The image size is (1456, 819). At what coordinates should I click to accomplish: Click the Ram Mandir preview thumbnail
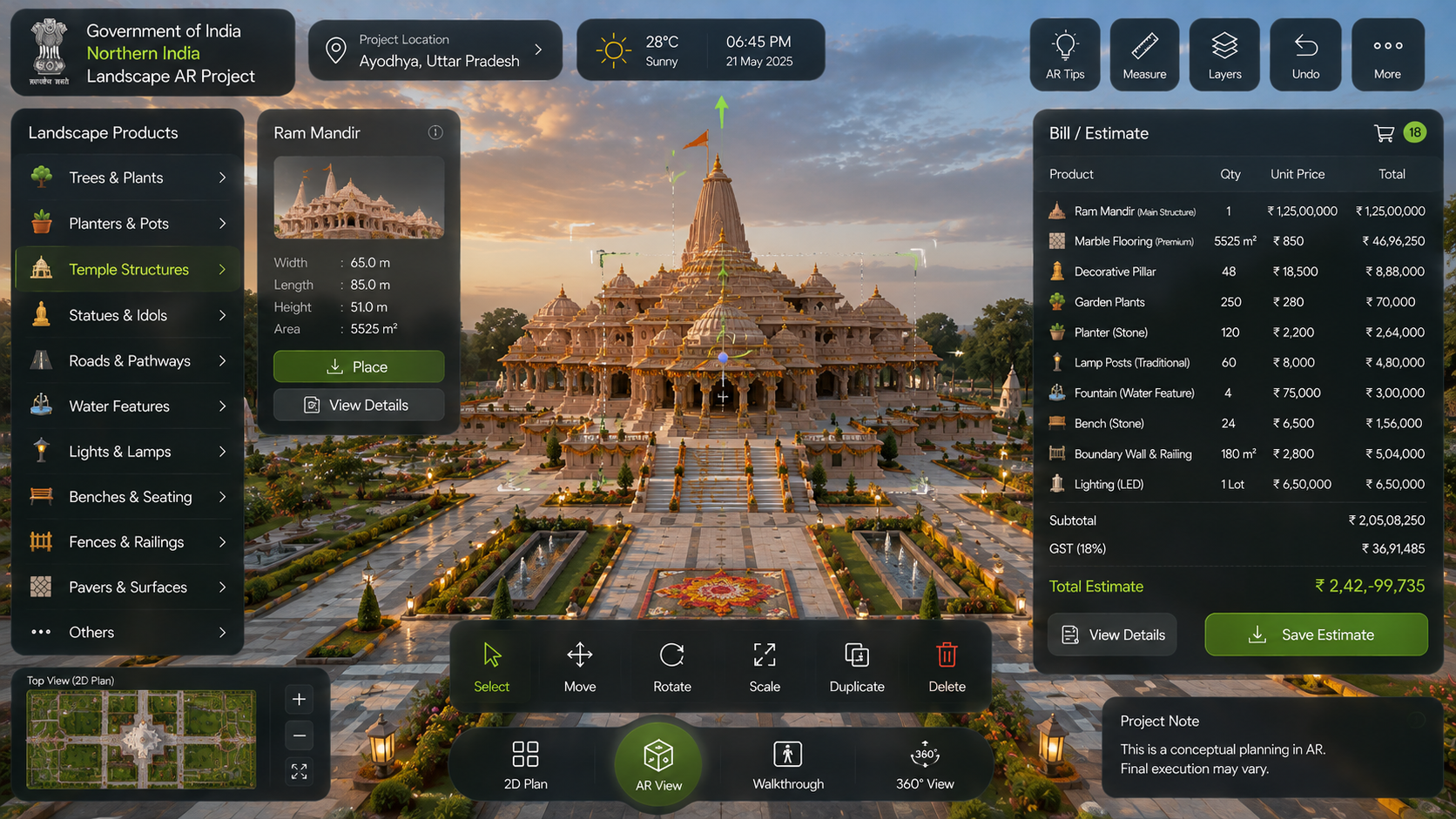pos(359,198)
